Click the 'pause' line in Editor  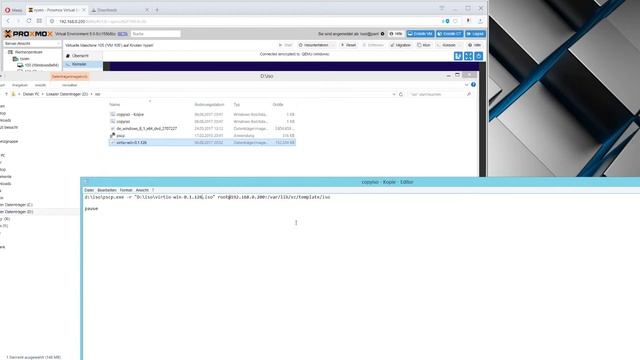[x=91, y=209]
